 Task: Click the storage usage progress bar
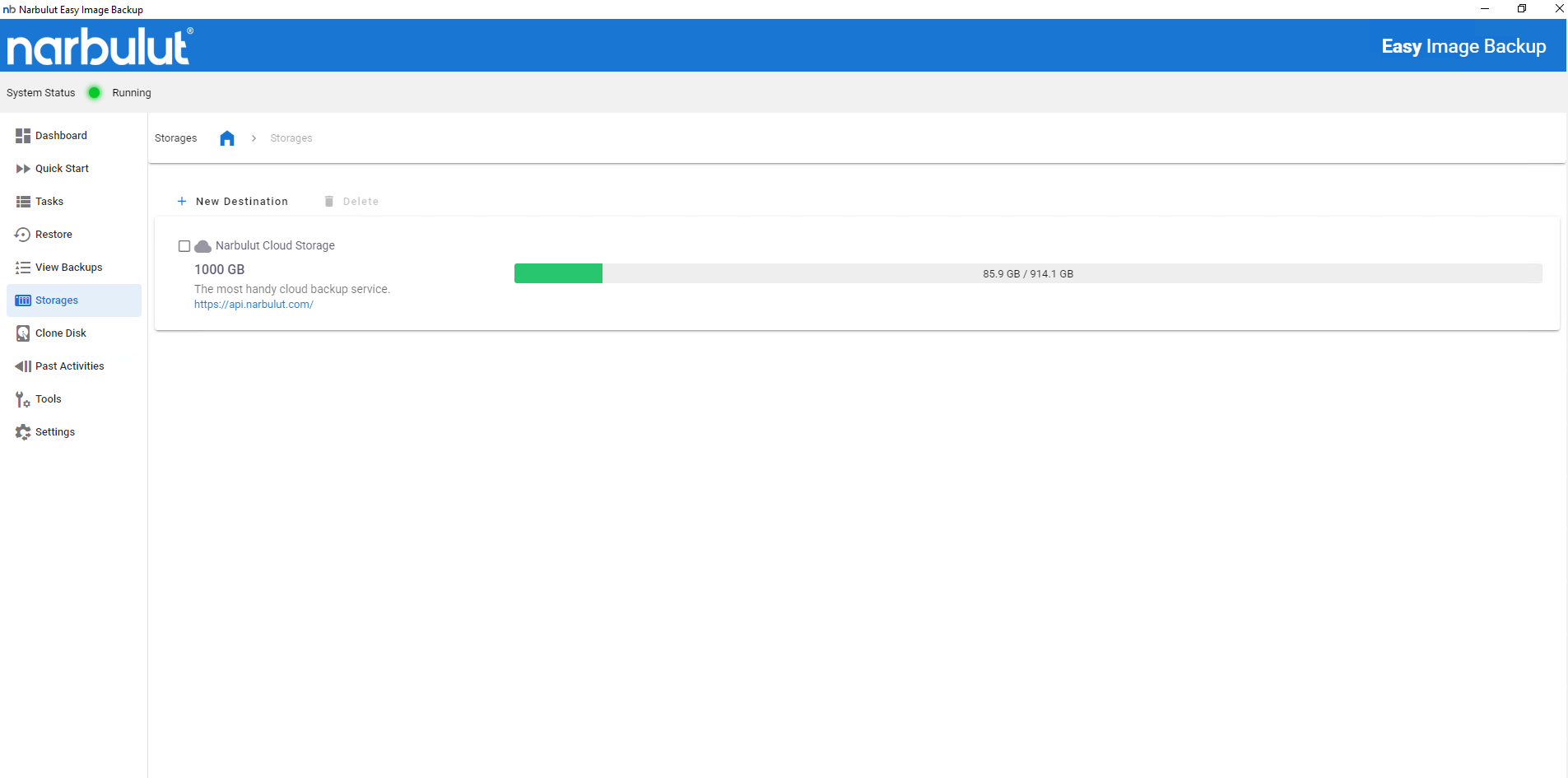coord(1027,273)
